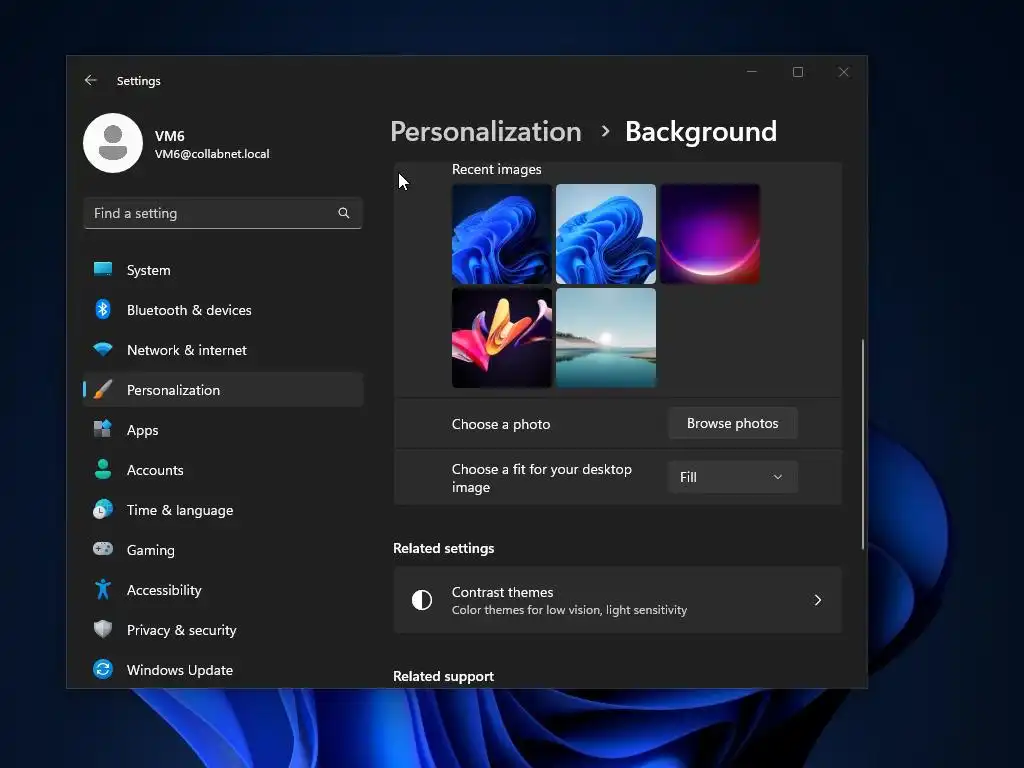
Task: Select the System monitor icon
Action: (103, 269)
